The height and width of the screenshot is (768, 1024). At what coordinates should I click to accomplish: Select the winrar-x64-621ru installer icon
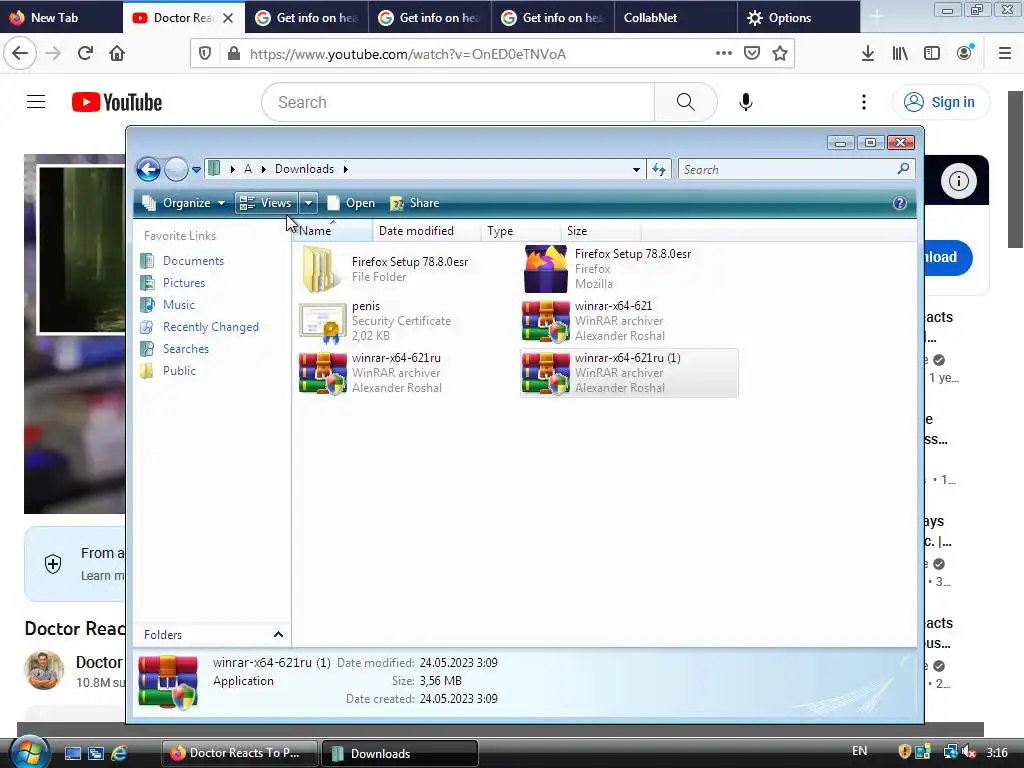tap(323, 373)
